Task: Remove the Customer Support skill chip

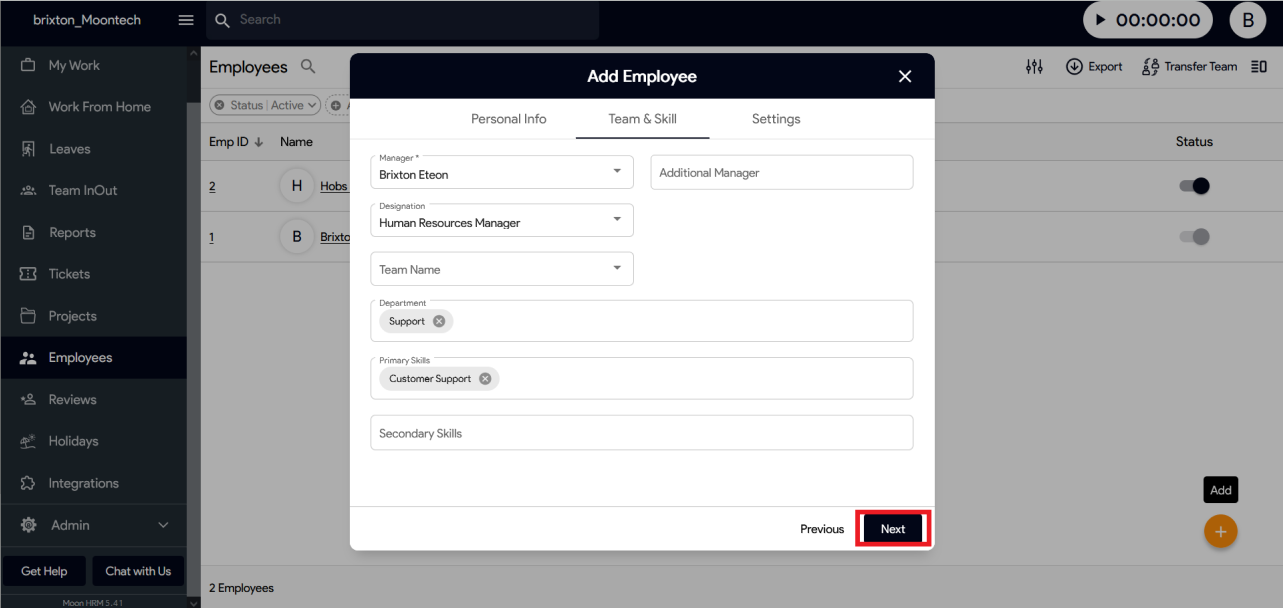Action: tap(485, 379)
